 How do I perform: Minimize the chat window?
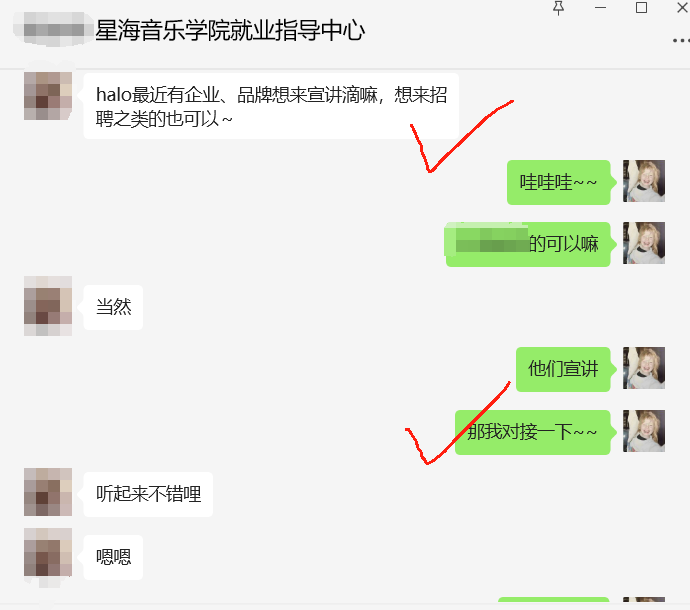[x=600, y=8]
